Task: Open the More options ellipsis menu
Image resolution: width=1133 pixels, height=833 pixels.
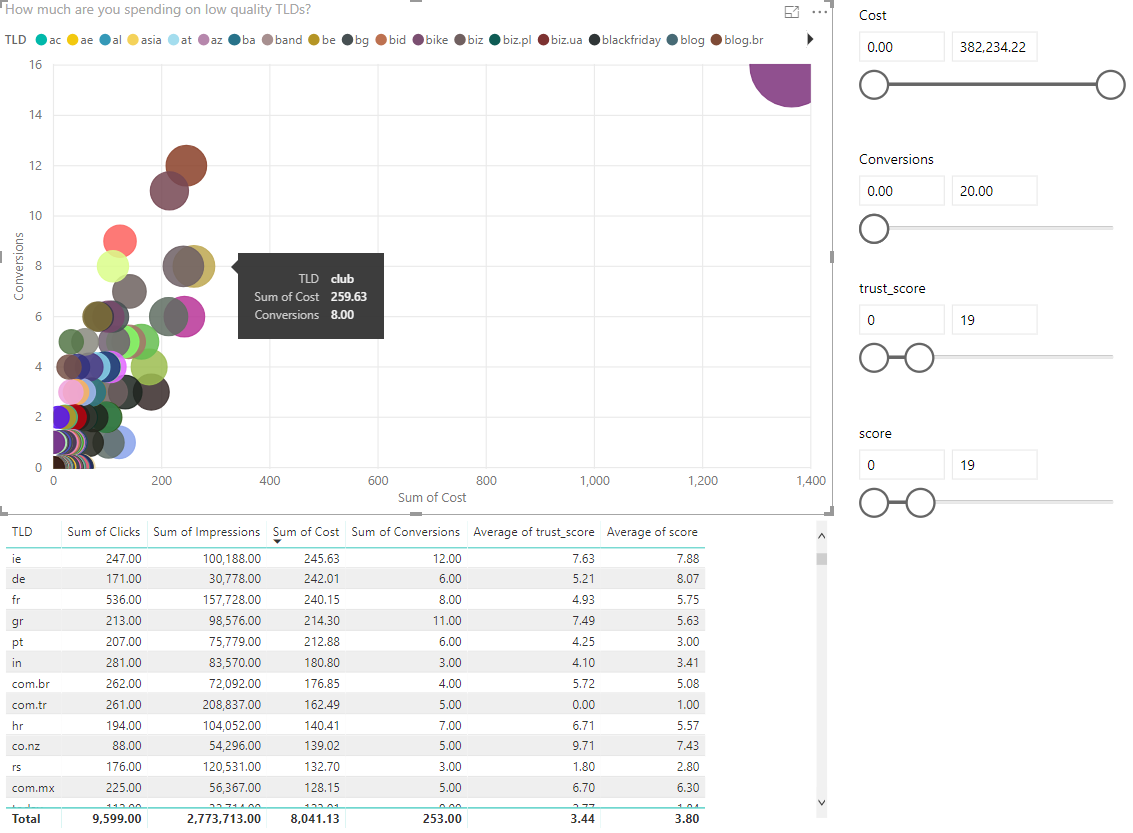Action: (821, 12)
